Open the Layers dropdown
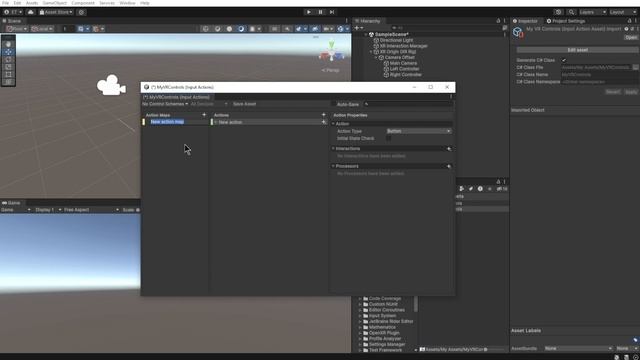Viewport: 640px width, 360px height. coord(592,12)
